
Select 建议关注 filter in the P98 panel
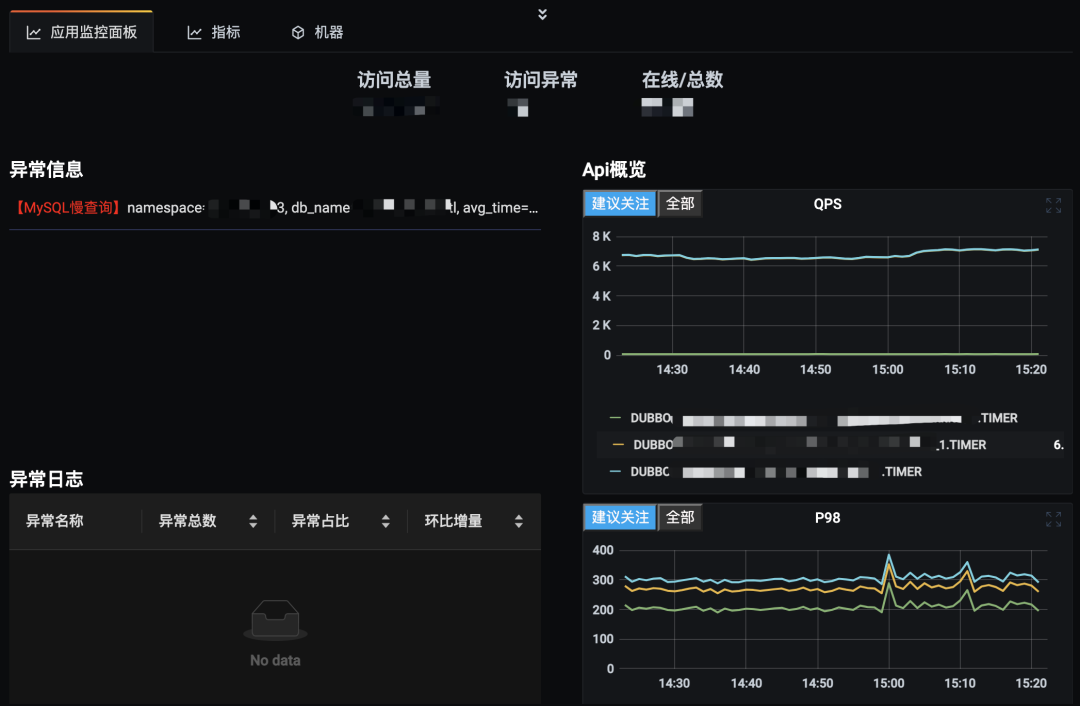tap(619, 517)
